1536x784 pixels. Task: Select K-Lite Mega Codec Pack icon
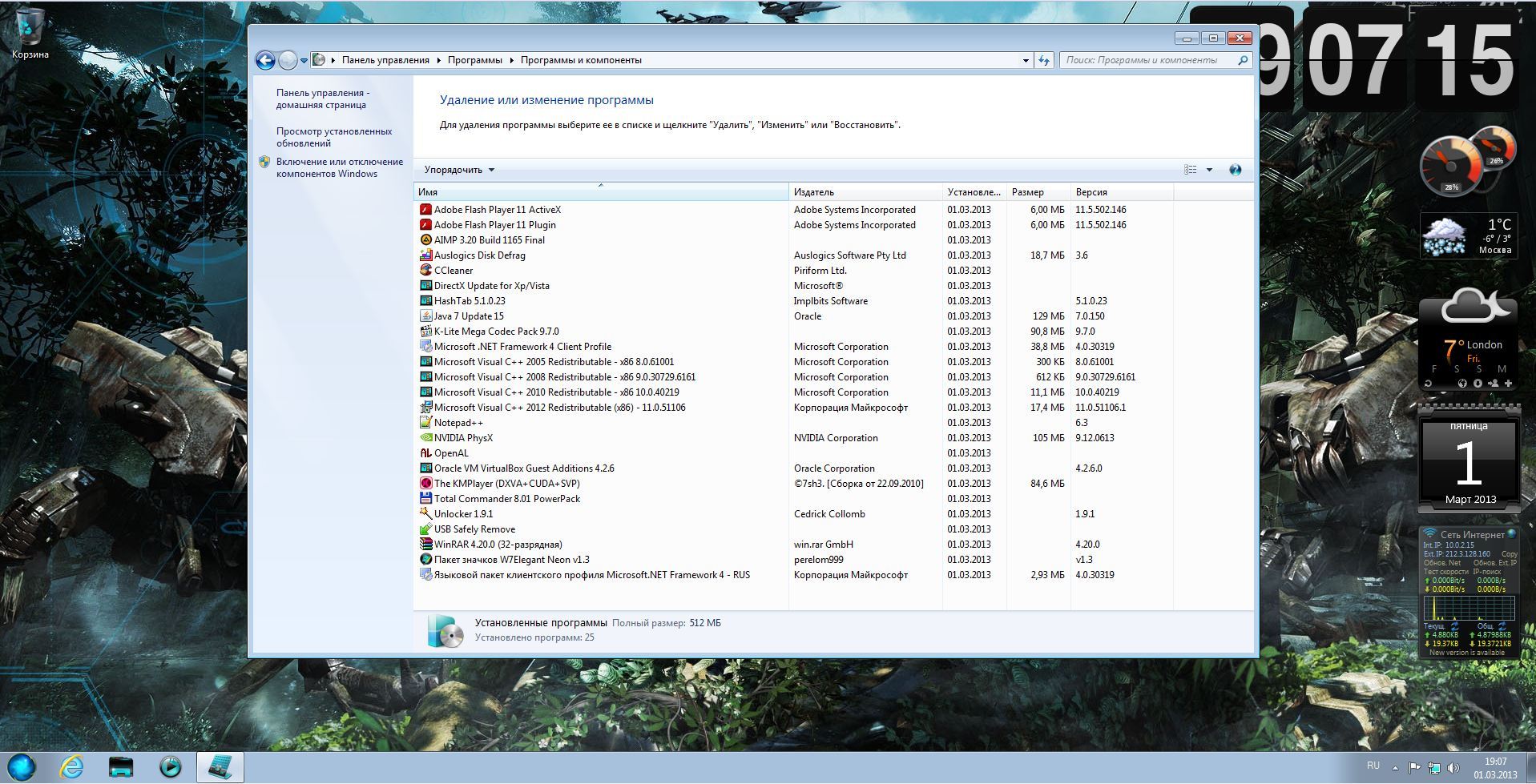426,332
